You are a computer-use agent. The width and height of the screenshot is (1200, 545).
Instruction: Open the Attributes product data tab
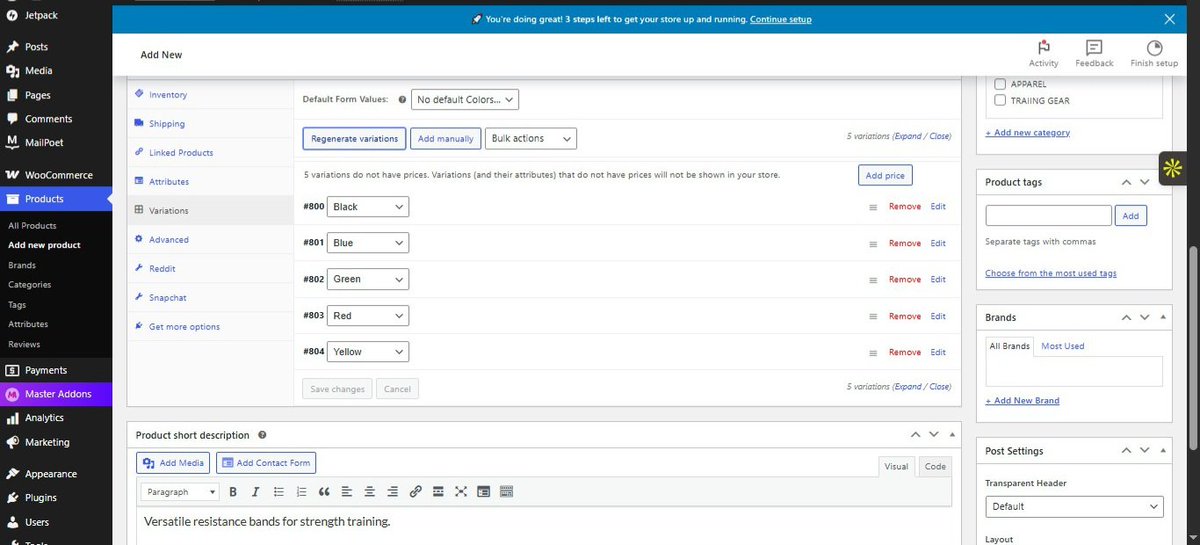click(169, 182)
